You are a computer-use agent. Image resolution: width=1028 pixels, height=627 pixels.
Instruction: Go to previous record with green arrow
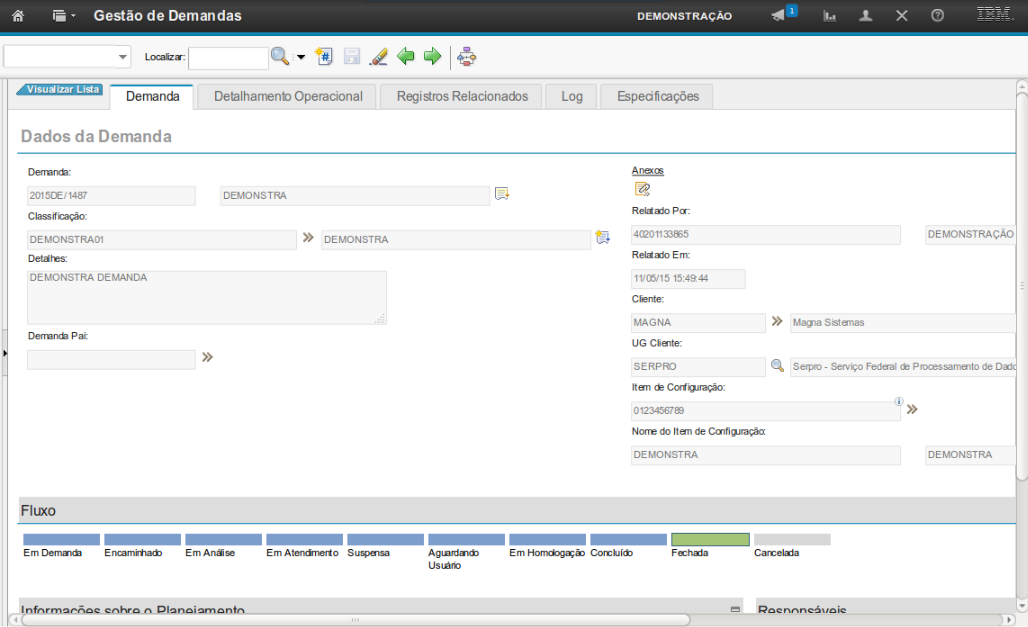click(406, 57)
